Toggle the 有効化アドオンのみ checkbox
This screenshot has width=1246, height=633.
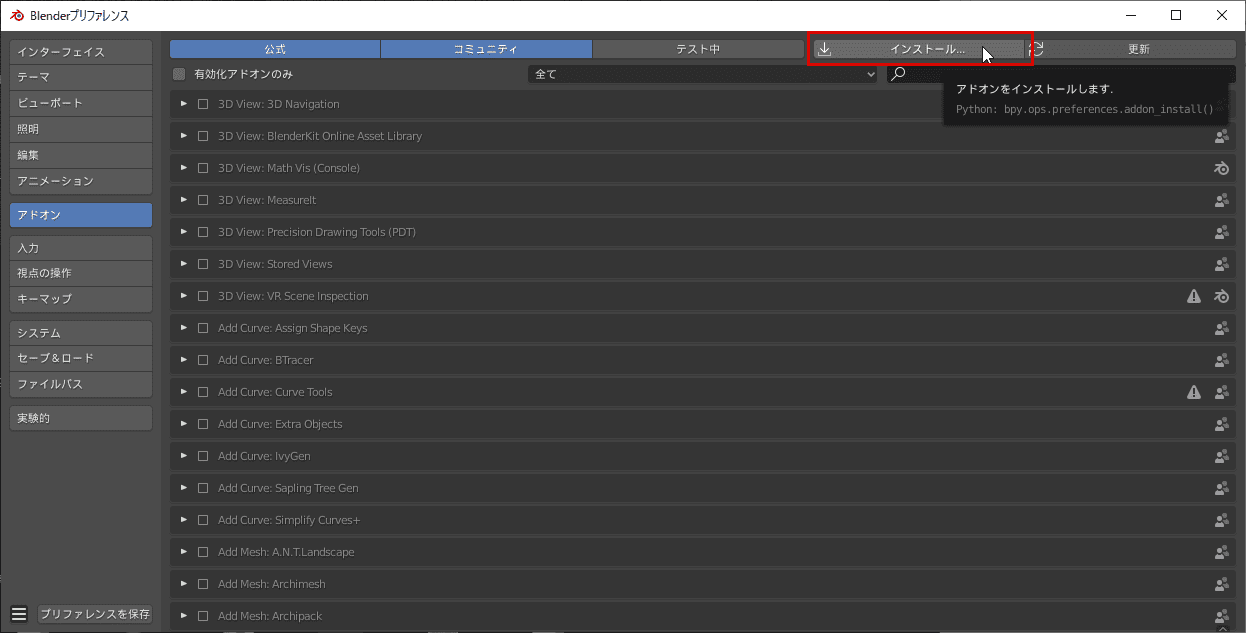point(179,74)
